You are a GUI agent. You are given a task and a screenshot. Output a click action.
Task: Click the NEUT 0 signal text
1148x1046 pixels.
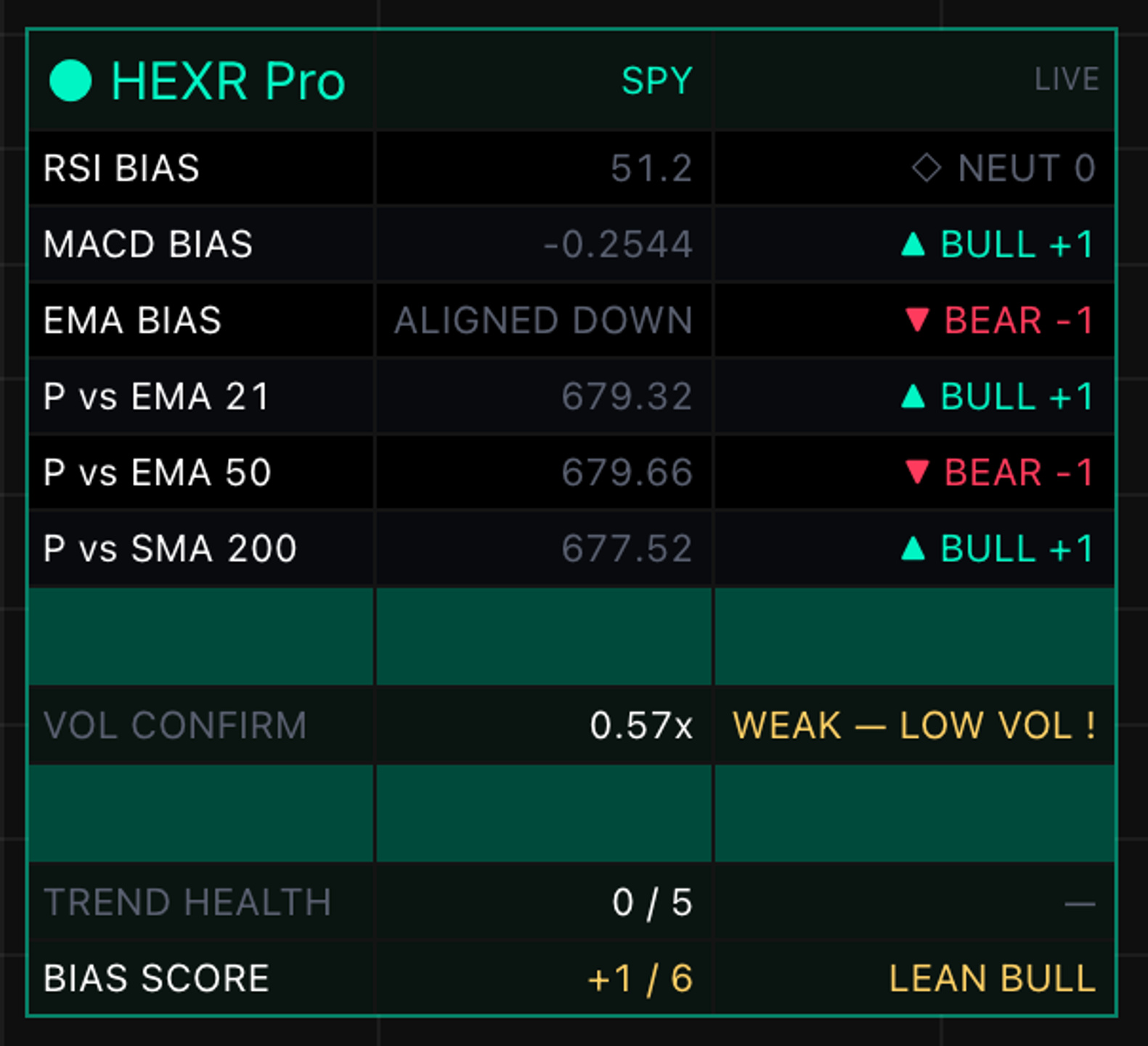tap(1027, 169)
